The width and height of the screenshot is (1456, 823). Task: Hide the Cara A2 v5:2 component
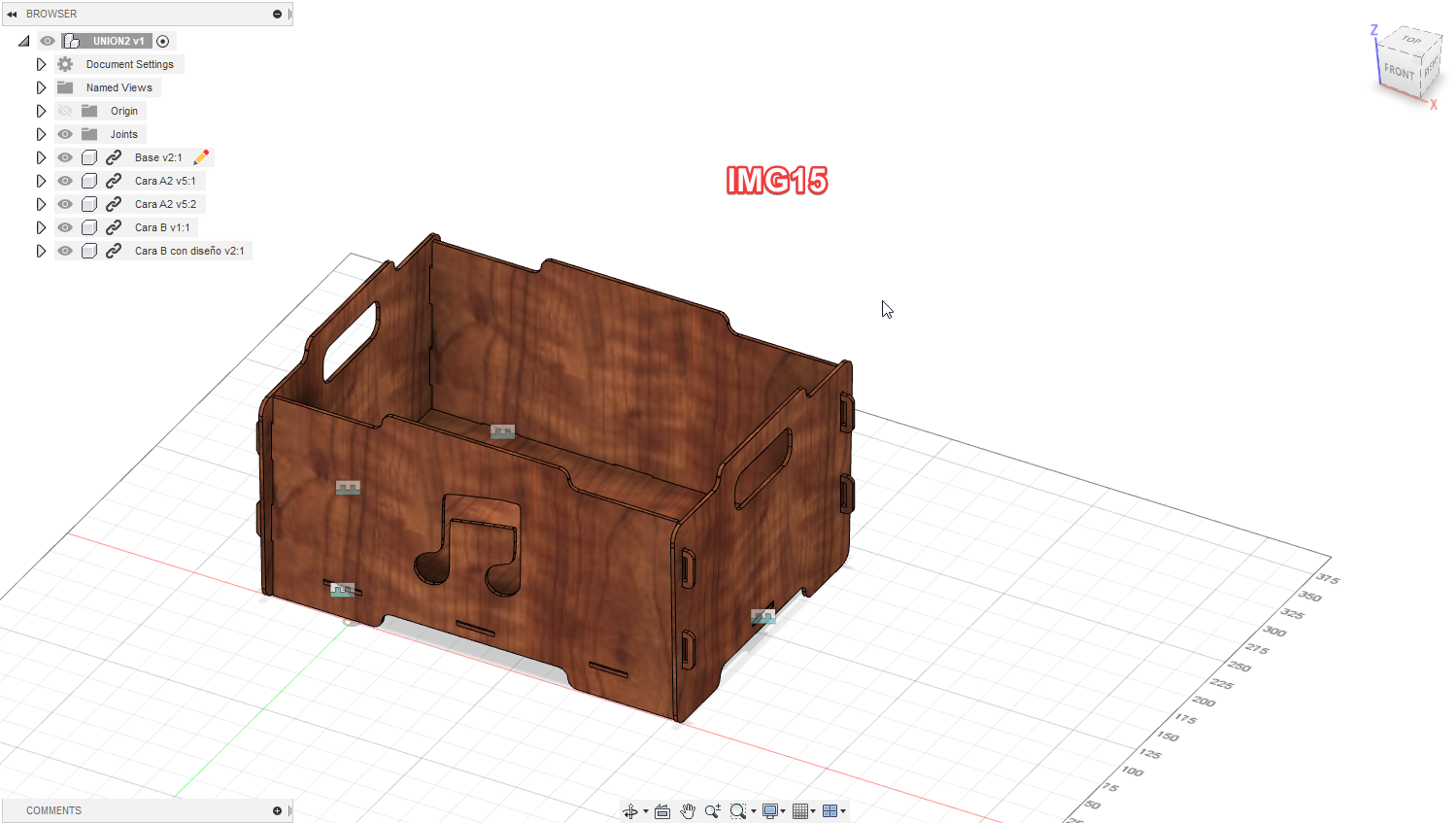click(x=65, y=204)
